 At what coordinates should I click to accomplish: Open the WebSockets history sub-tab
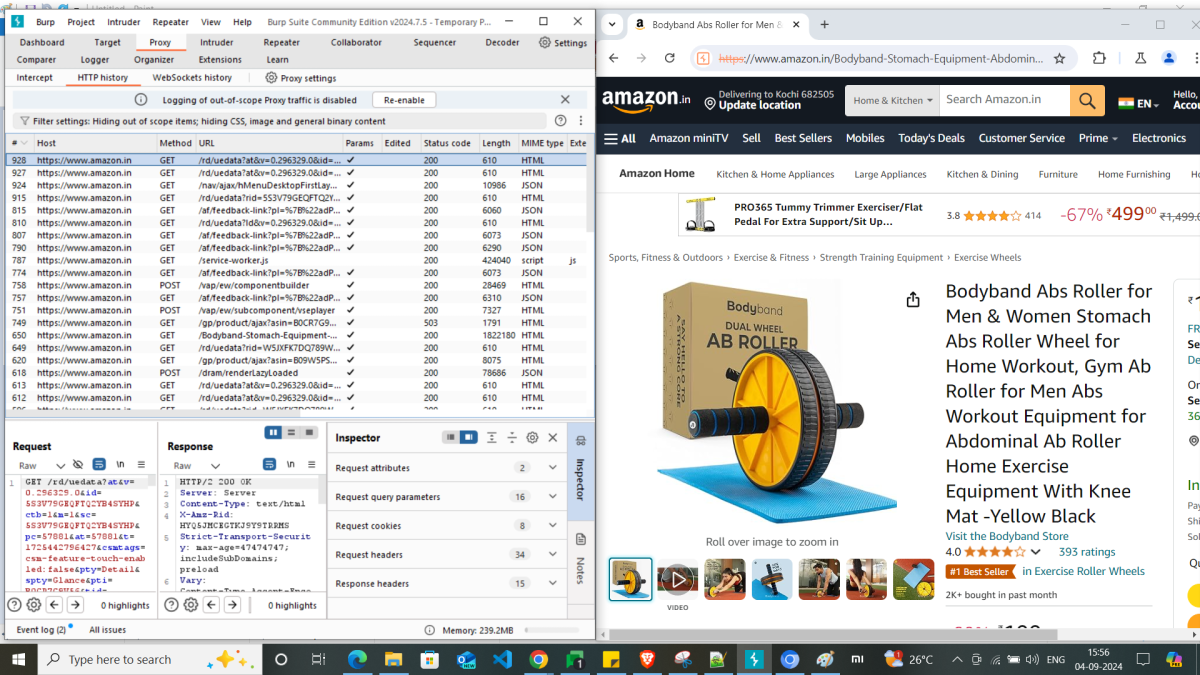pos(192,78)
